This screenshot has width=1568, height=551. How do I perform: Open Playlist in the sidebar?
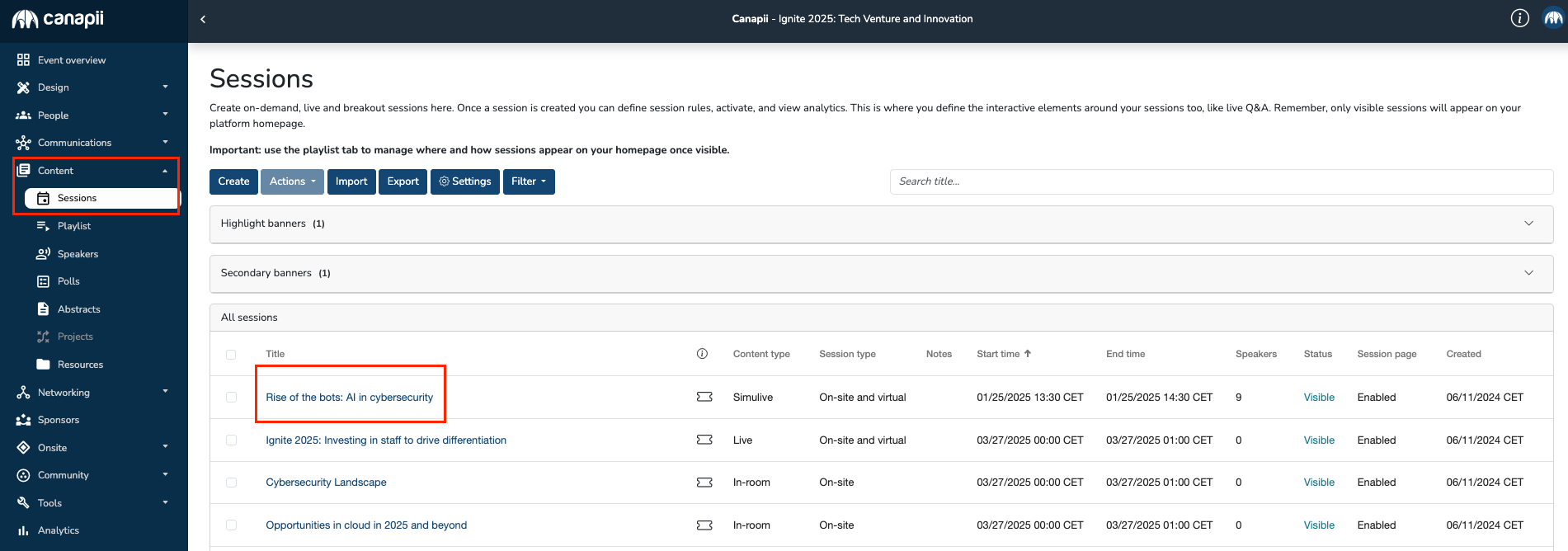pyautogui.click(x=74, y=226)
